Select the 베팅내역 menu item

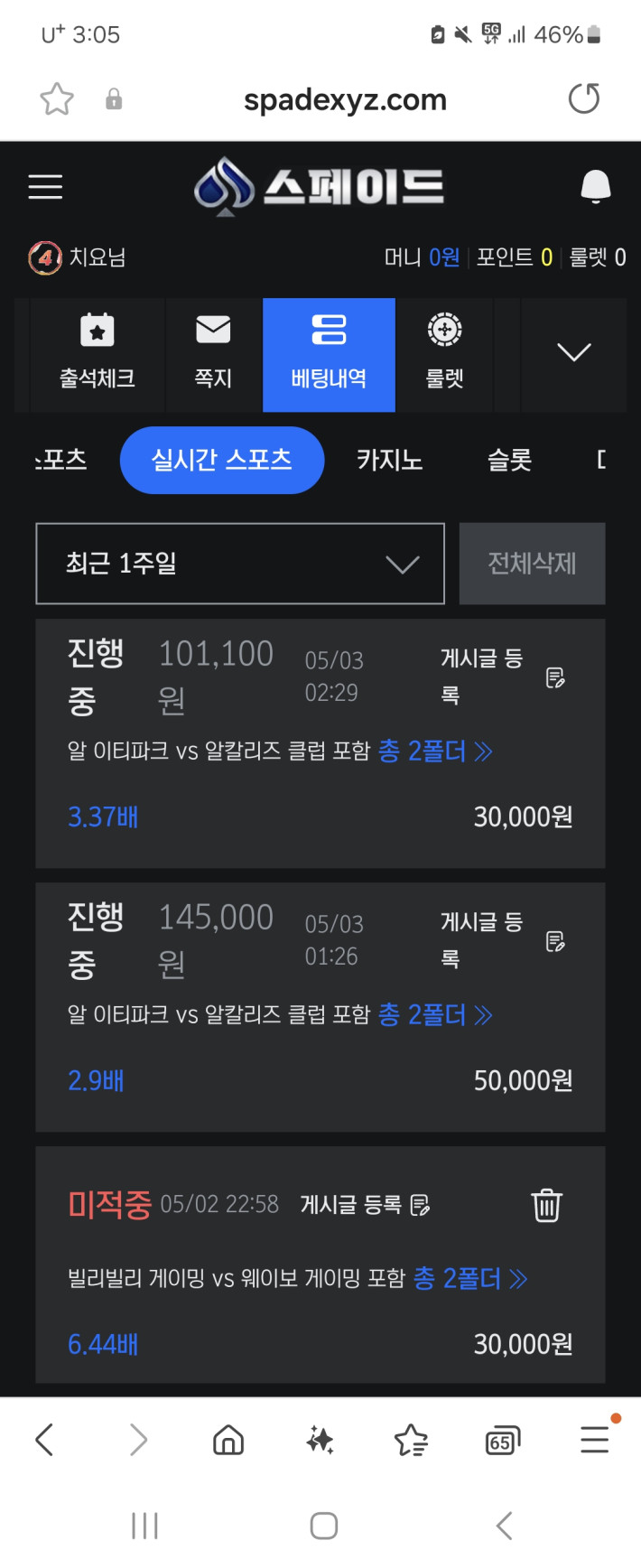(329, 354)
